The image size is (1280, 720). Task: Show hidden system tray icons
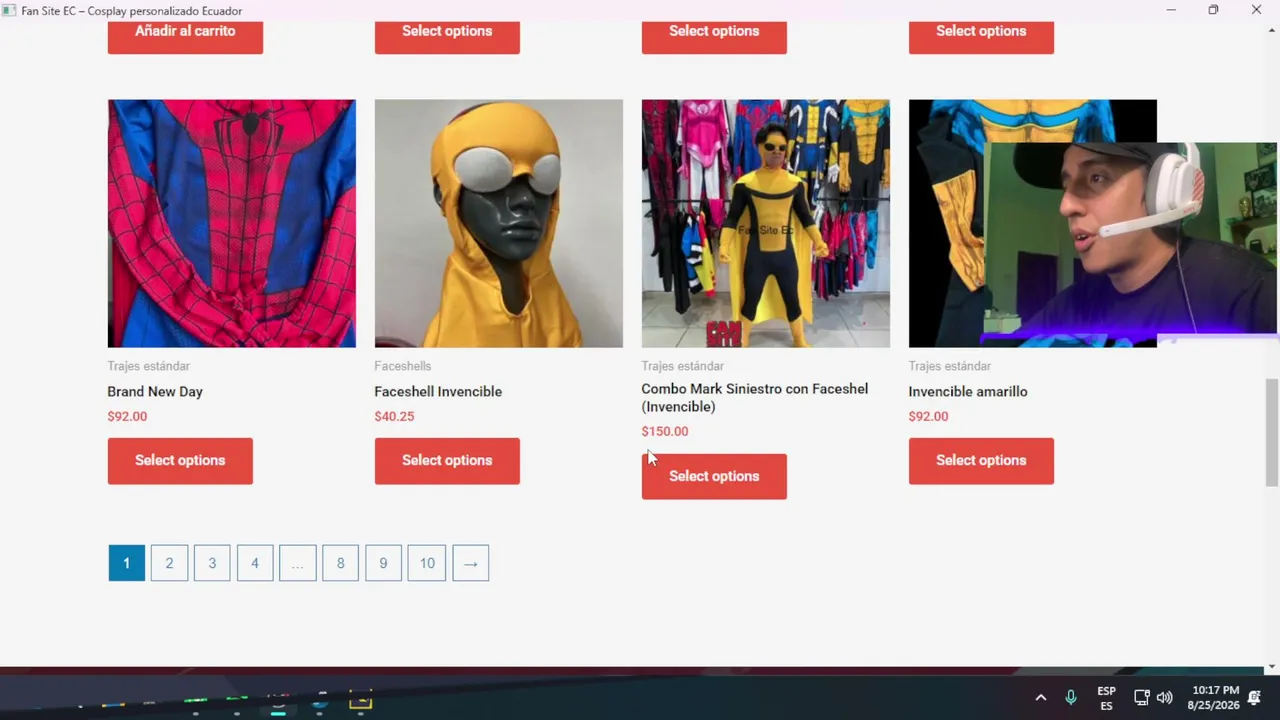(x=1041, y=698)
